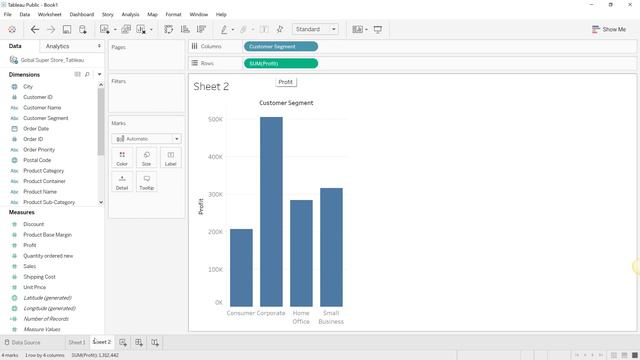Expand the Clear Sheet dropdown arrow
This screenshot has width=640, height=360.
(151, 29)
